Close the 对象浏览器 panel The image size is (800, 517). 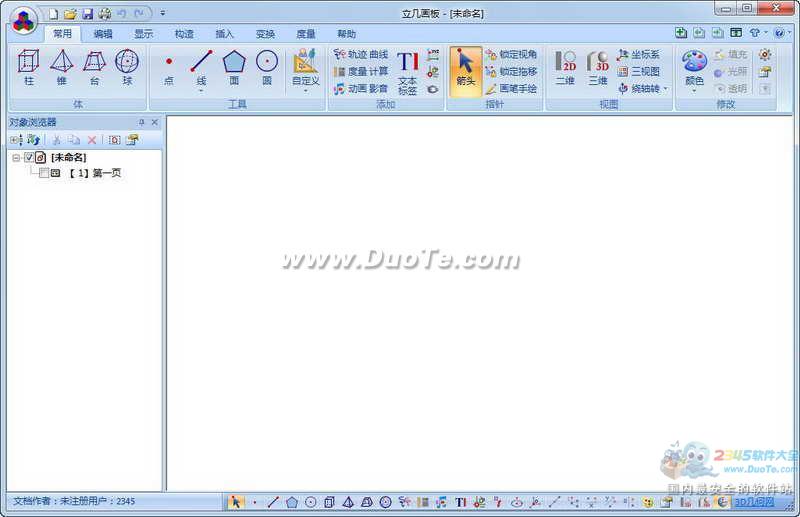click(x=155, y=122)
